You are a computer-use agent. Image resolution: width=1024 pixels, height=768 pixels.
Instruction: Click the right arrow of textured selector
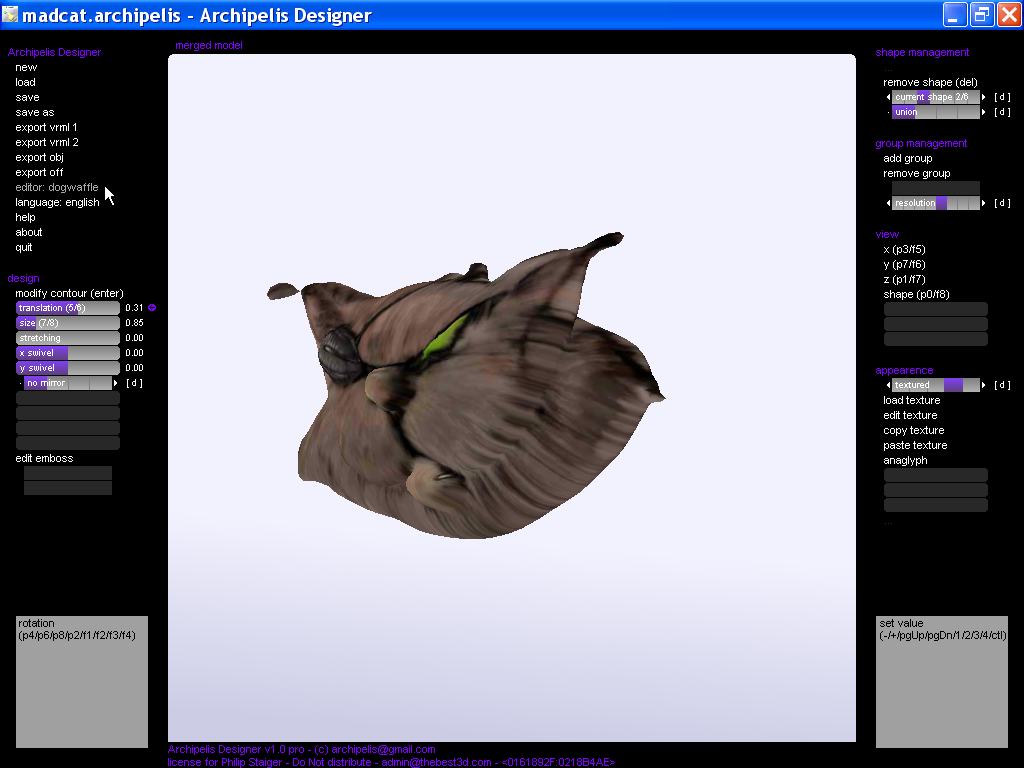click(x=984, y=385)
